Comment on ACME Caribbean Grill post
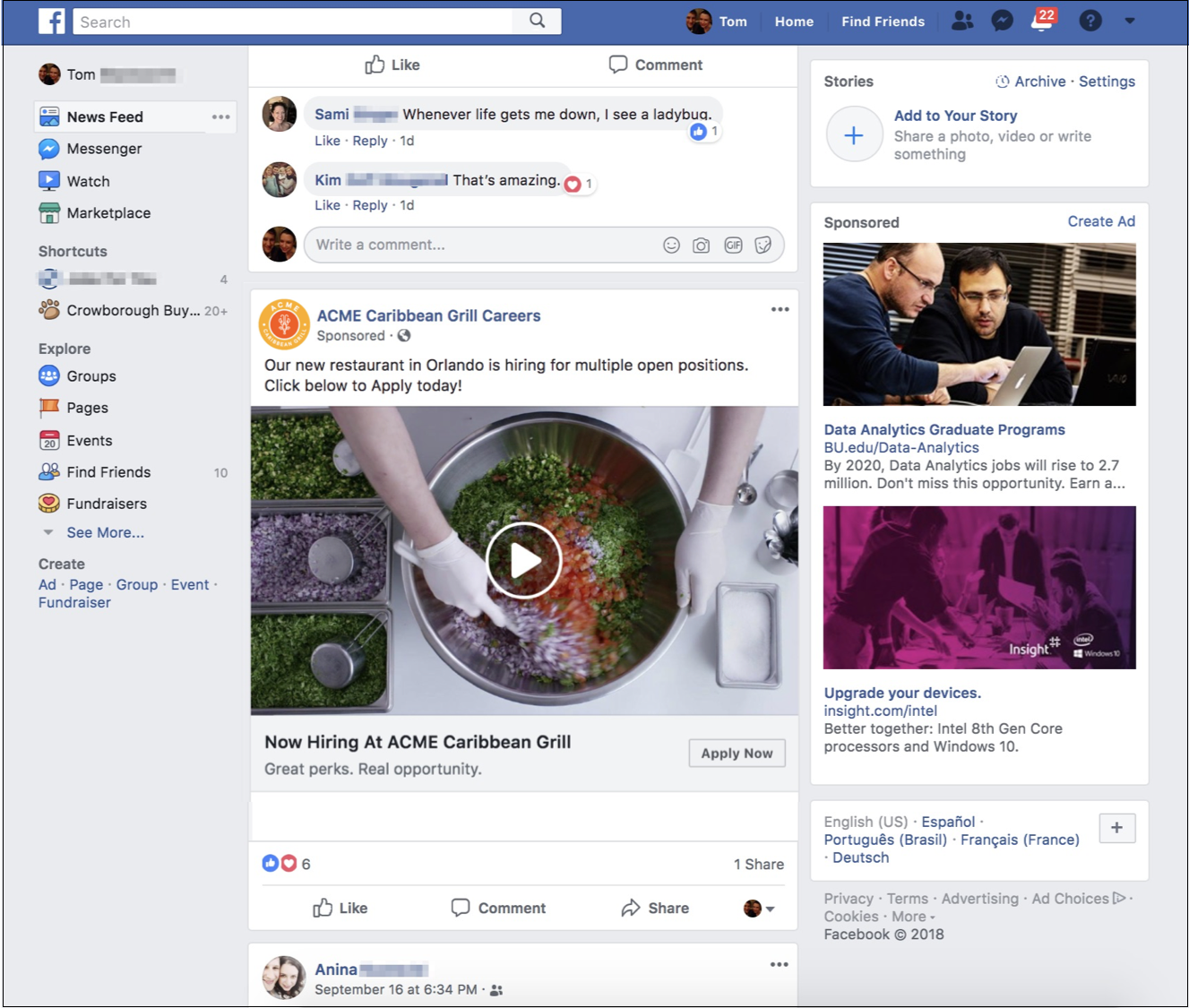This screenshot has height=1008, width=1189. (498, 909)
